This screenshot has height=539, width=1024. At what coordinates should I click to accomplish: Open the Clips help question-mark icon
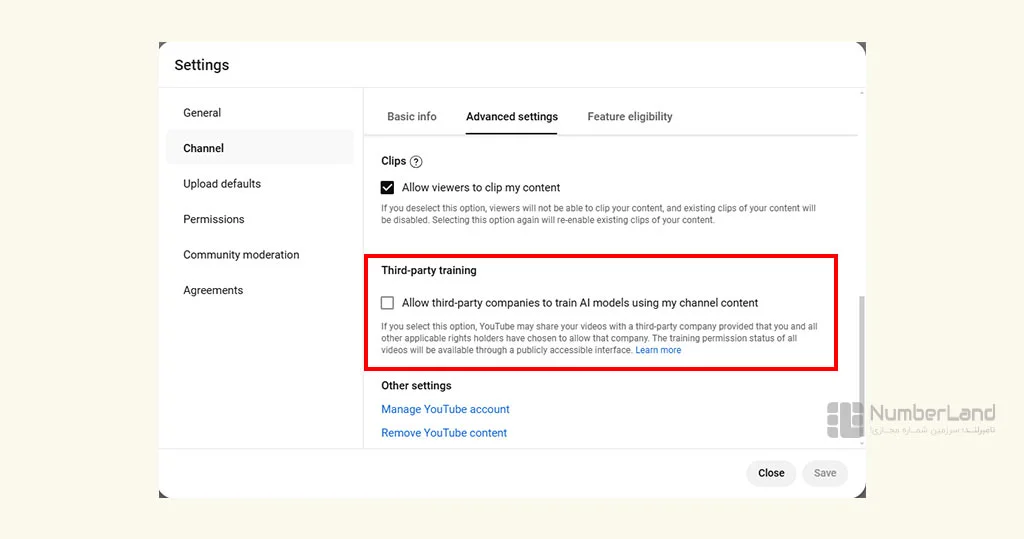[416, 161]
